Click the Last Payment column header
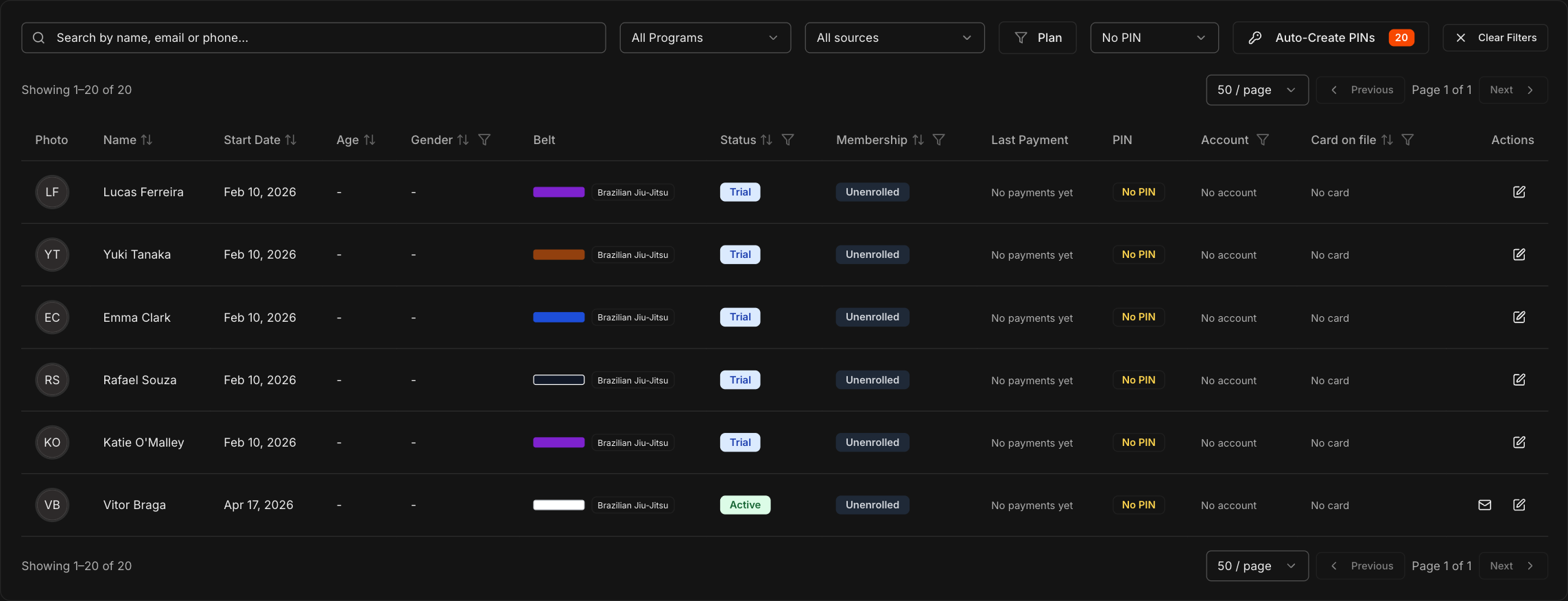 (1030, 140)
